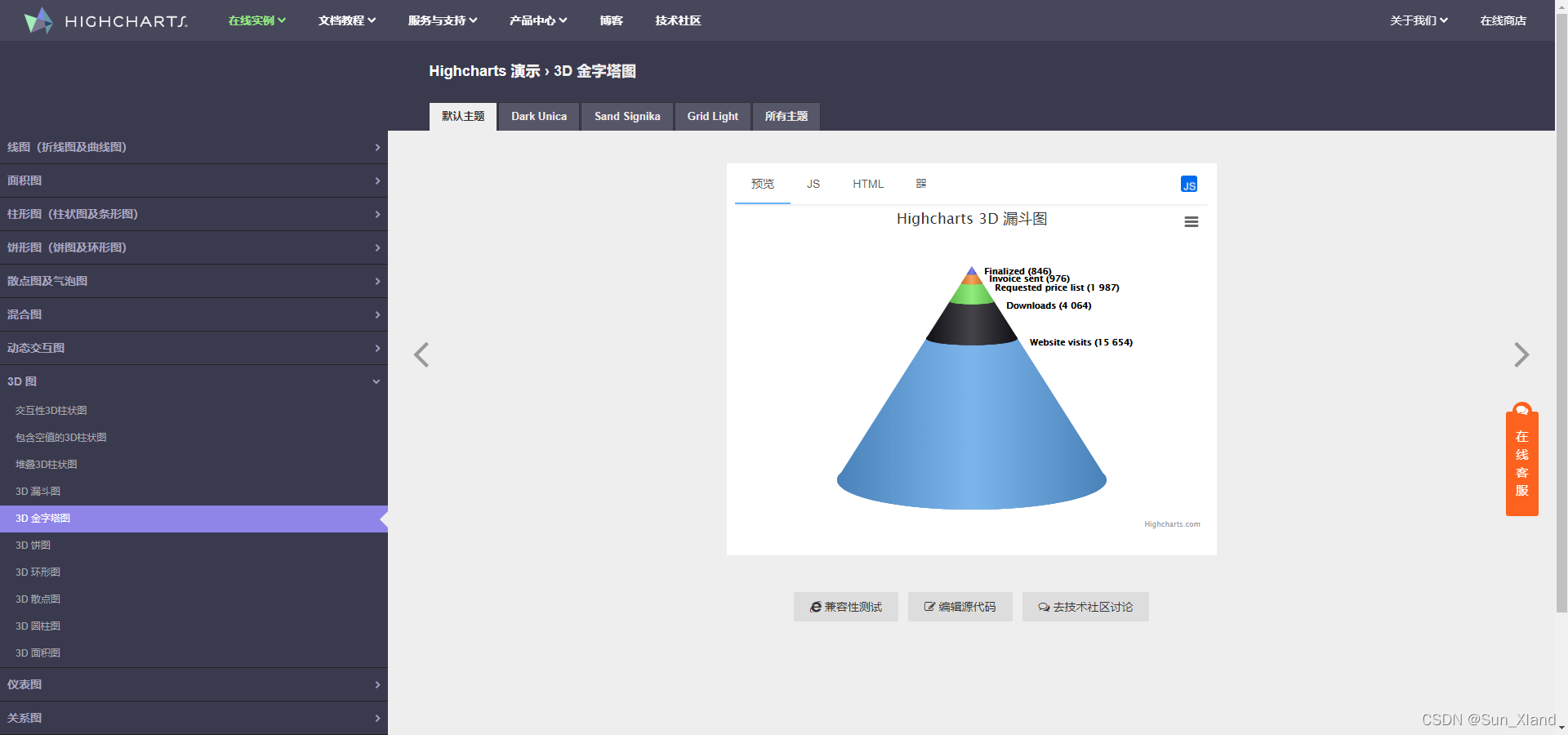The height and width of the screenshot is (735, 1568).
Task: Expand the 服务与支持 menu
Action: (x=443, y=20)
